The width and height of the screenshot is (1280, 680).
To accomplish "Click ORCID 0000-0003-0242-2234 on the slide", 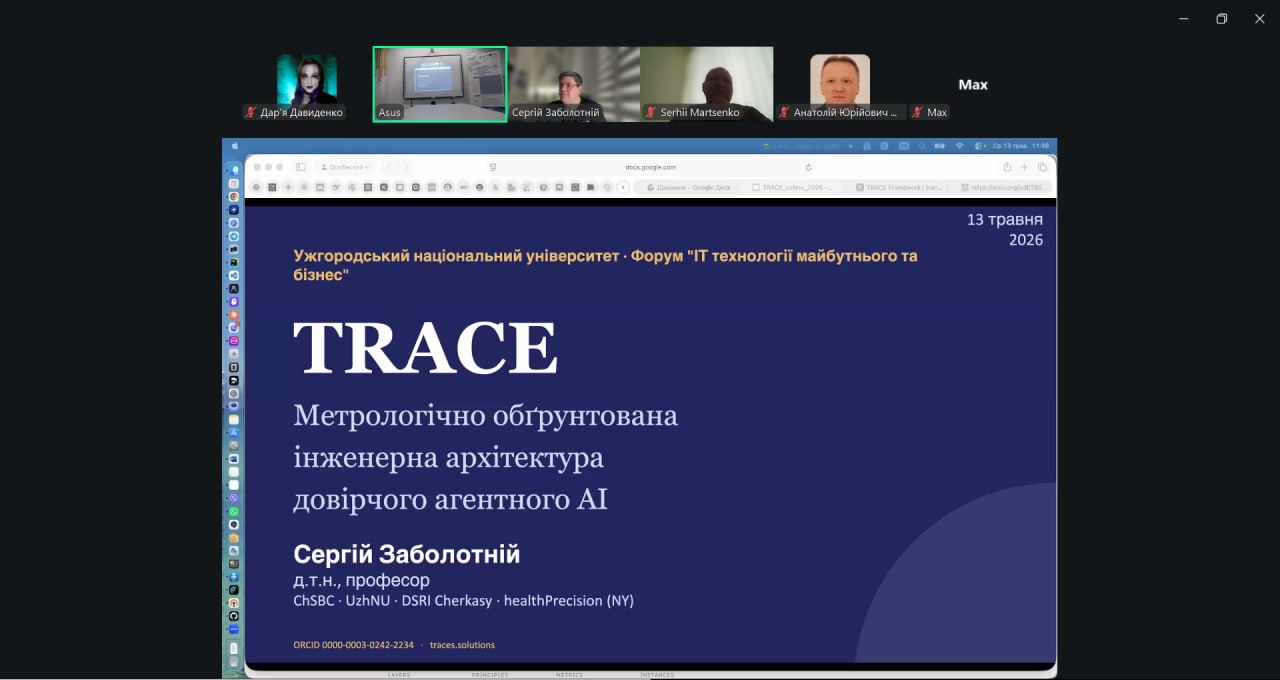I will tap(353, 645).
